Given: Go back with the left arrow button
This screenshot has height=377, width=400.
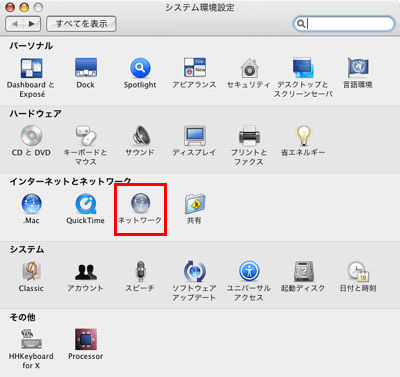Looking at the screenshot, I should (x=15, y=24).
